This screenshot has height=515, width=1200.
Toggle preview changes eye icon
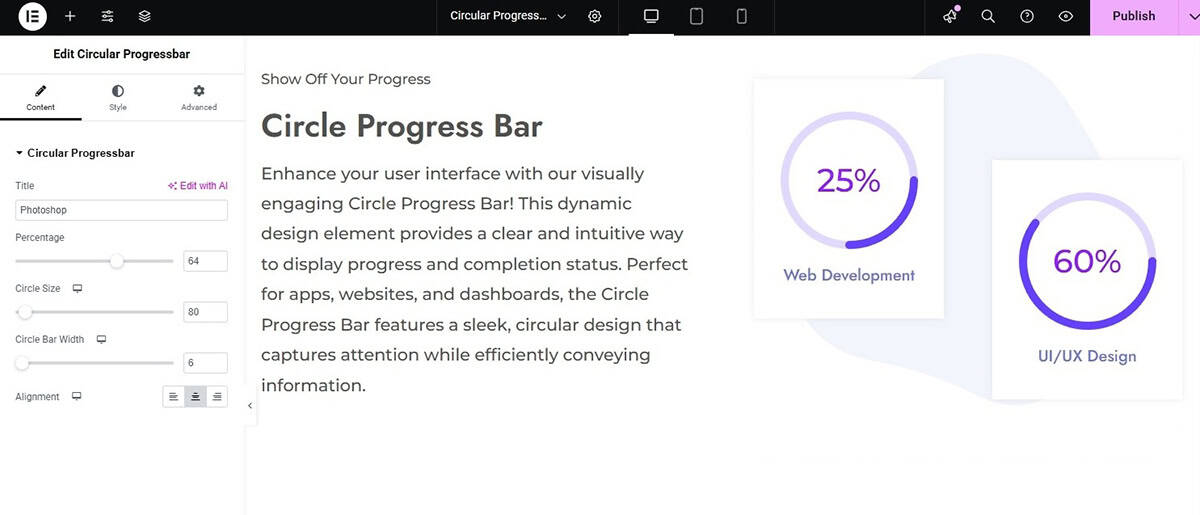1066,16
